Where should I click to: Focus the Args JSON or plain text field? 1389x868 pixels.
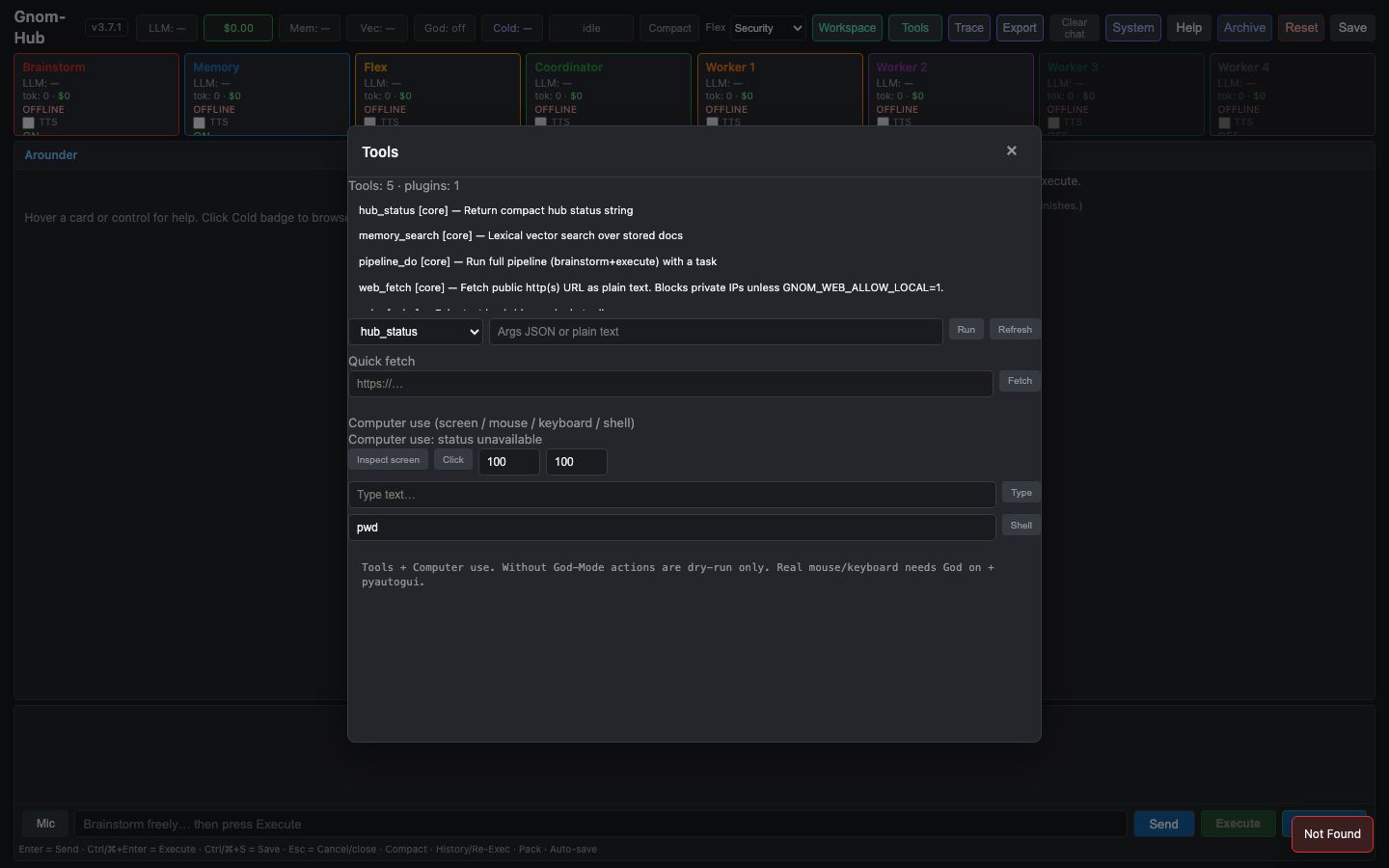[x=716, y=332]
